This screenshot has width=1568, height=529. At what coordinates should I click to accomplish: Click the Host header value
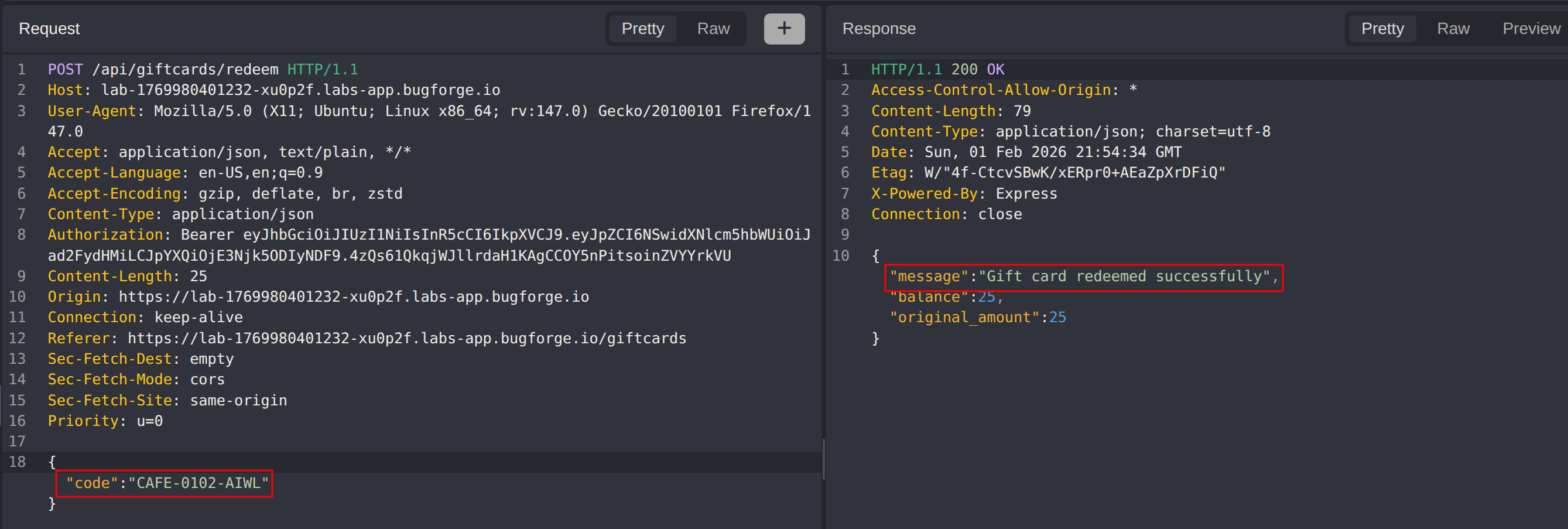[x=300, y=90]
